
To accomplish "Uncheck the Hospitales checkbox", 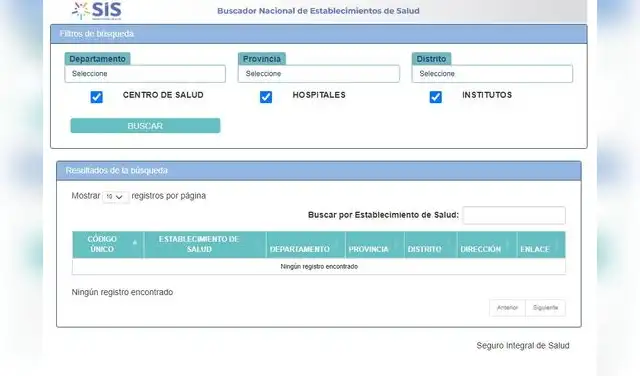I will coord(266,97).
